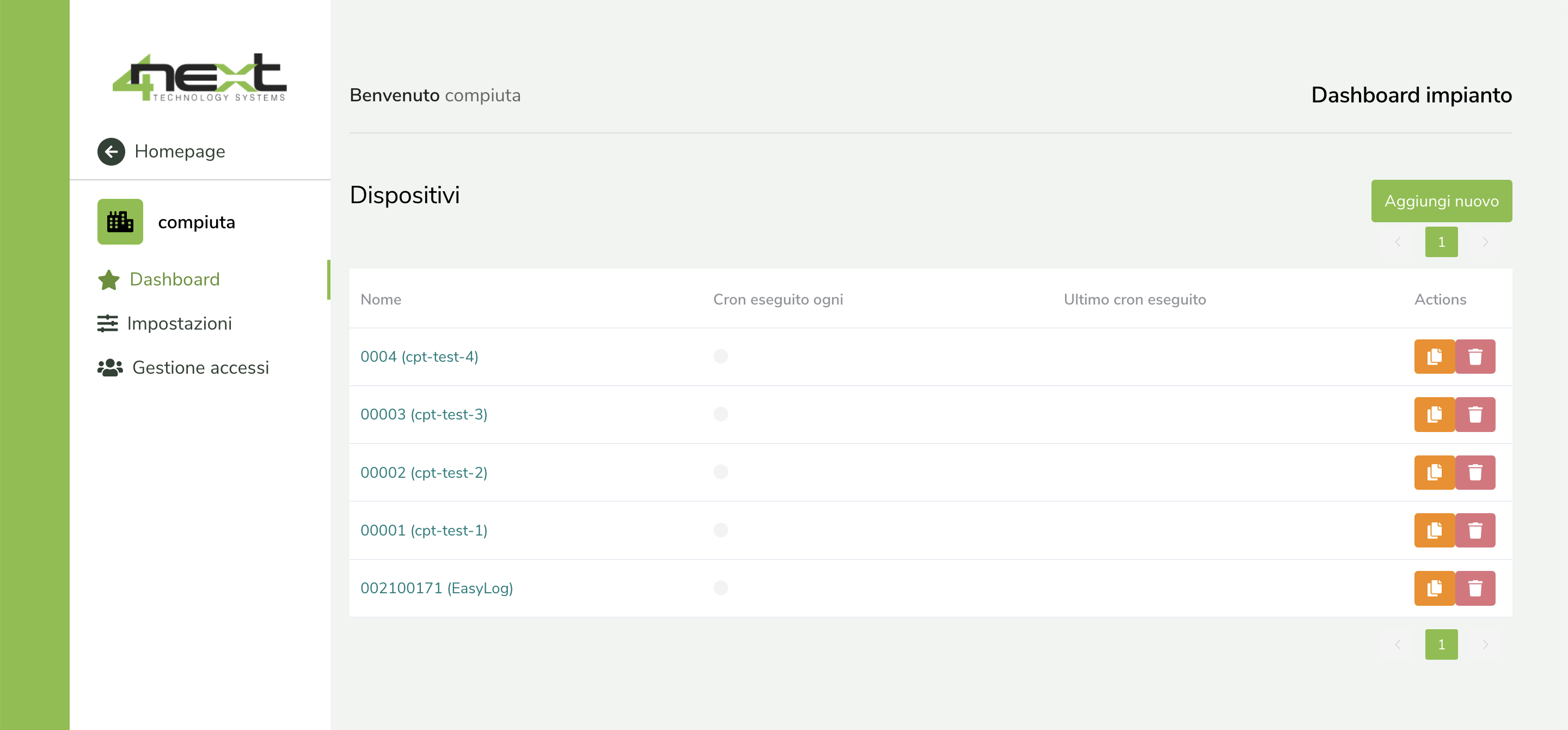
Task: Click status dot for 00001 (cpt-test-1)
Action: coord(720,530)
